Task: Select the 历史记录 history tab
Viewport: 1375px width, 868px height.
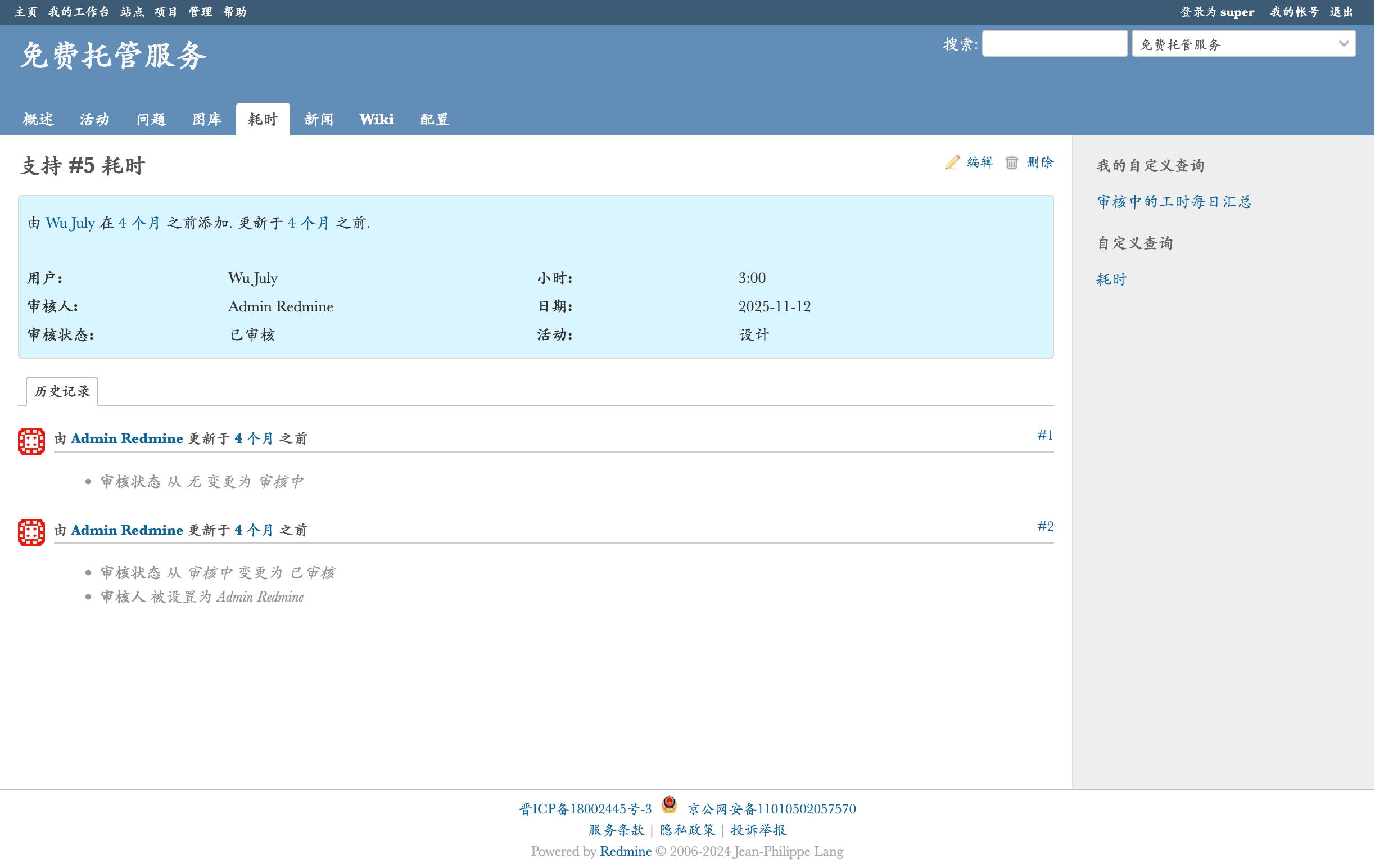Action: tap(62, 391)
